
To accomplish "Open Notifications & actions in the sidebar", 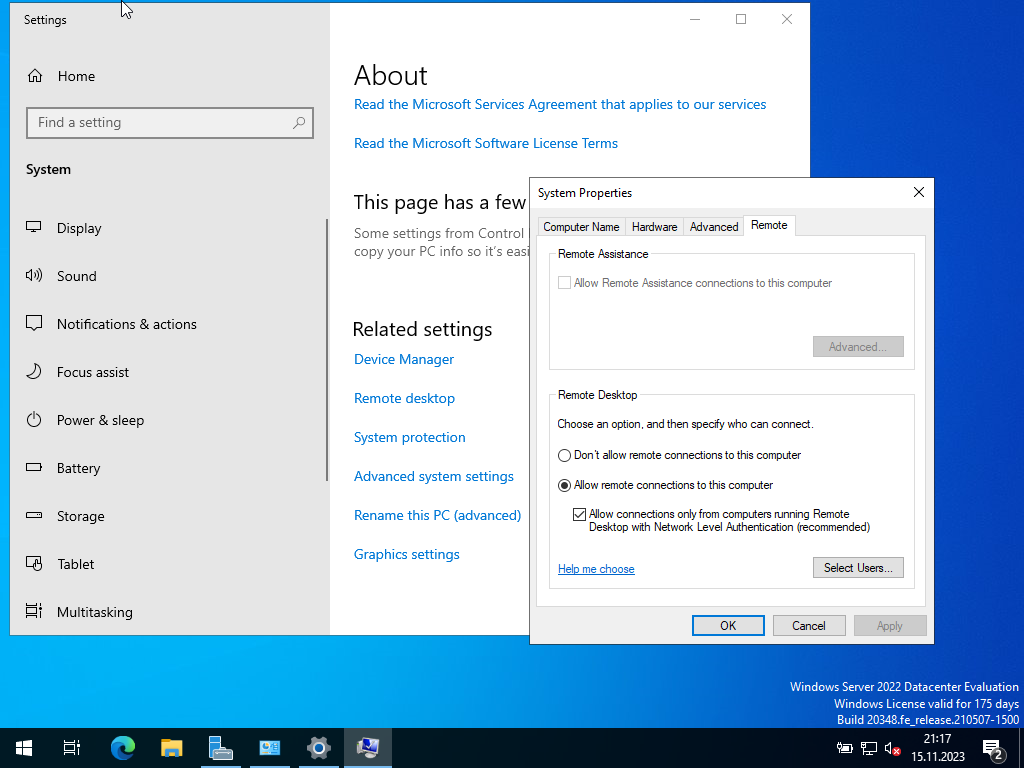I will coord(111,324).
